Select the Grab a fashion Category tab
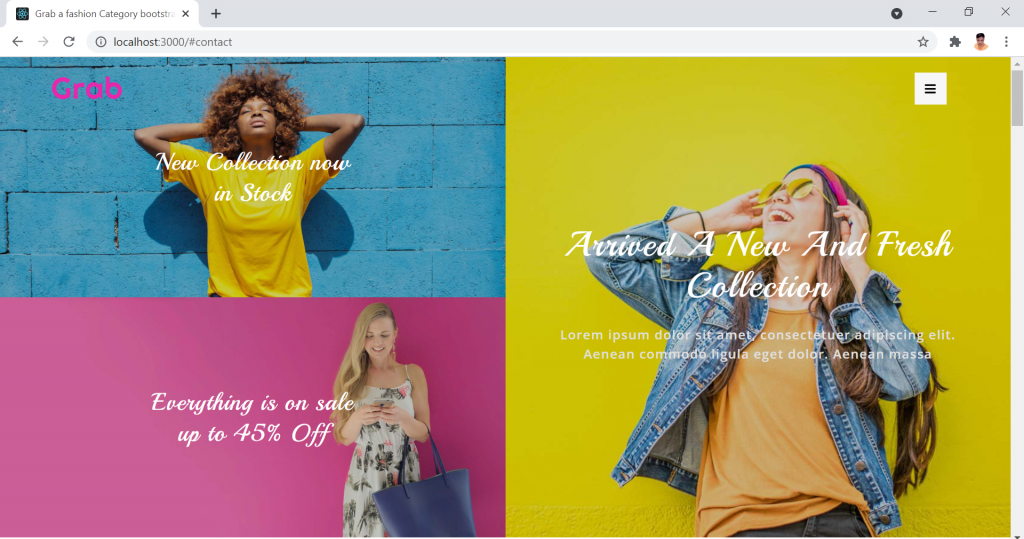Screen dimensions: 1024x539 (x=100, y=14)
